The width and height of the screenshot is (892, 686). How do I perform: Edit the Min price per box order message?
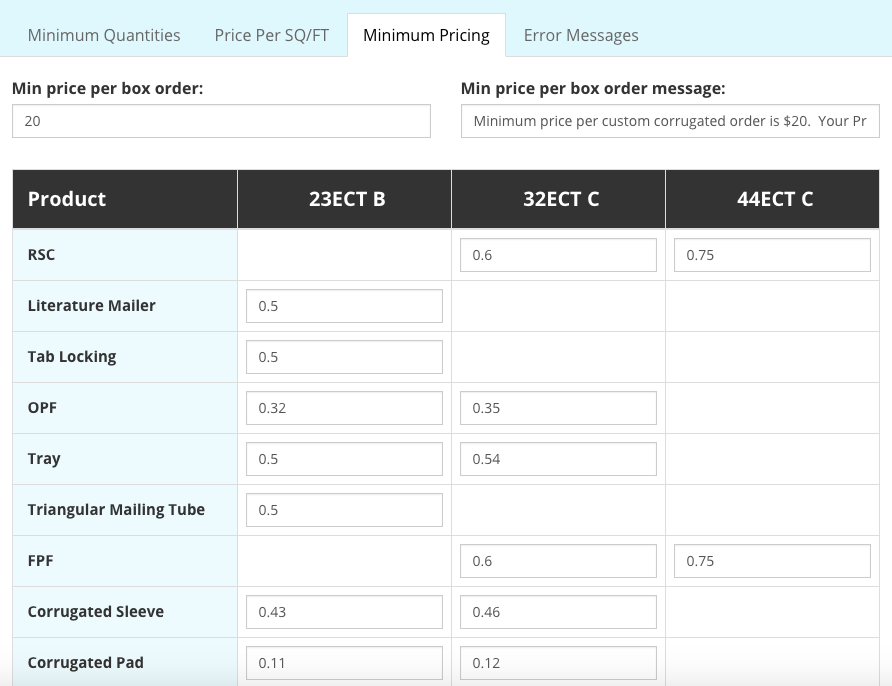click(x=670, y=121)
